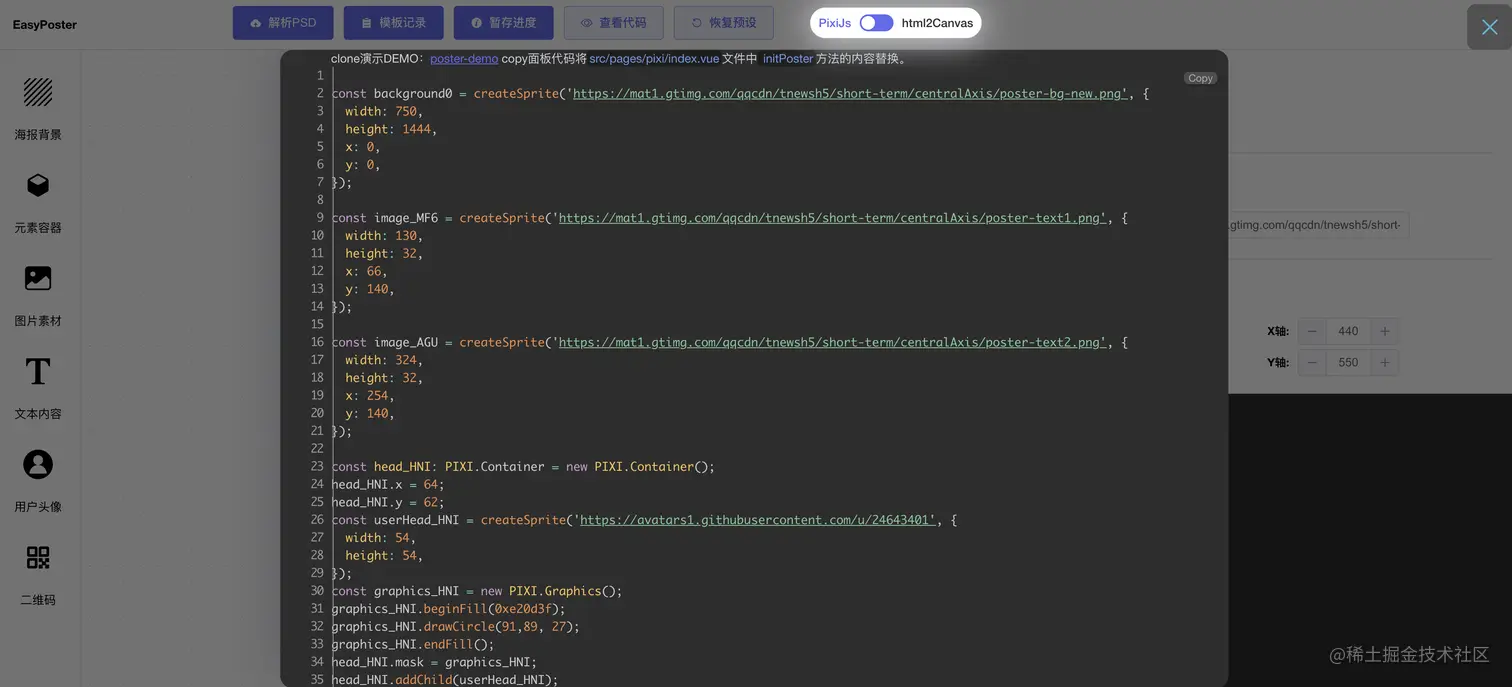Click the 恢复预设 restore preset button
Screen dimensions: 1512x687
tap(724, 23)
